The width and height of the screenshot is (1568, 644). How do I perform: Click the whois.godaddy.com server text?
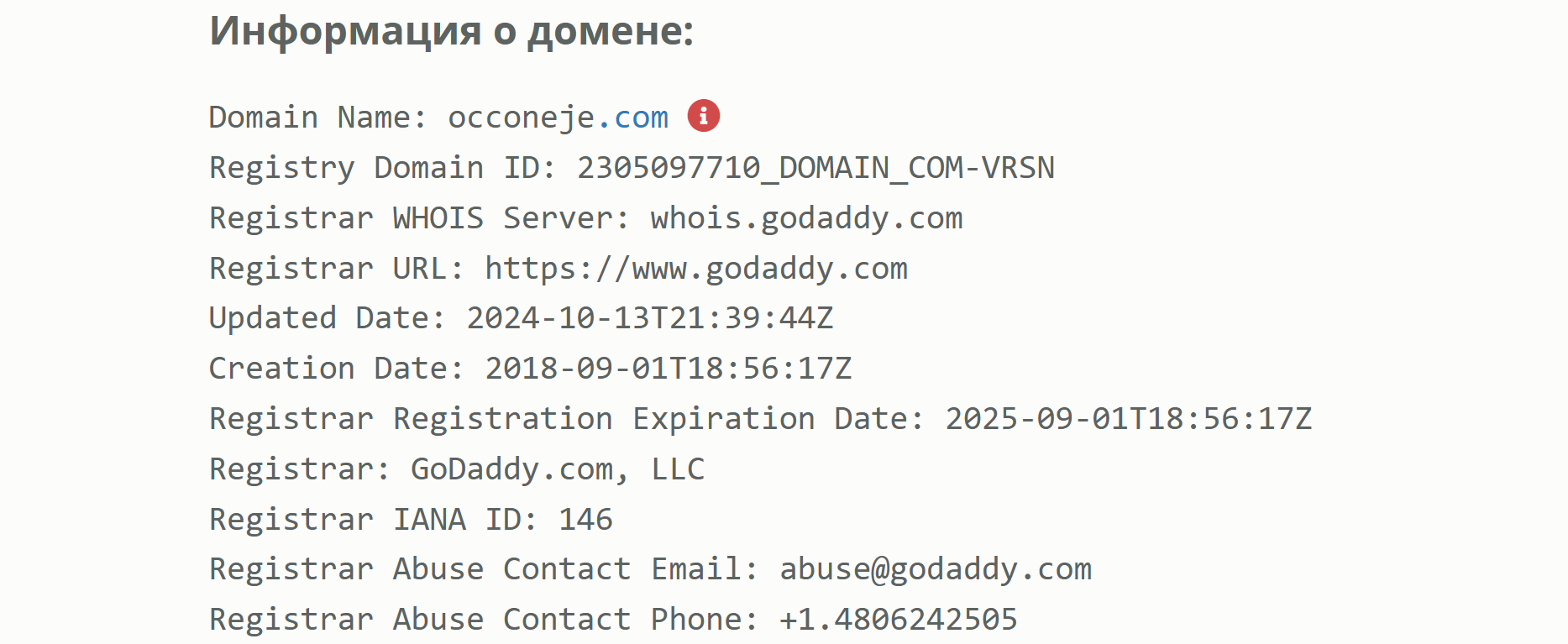[x=806, y=218]
